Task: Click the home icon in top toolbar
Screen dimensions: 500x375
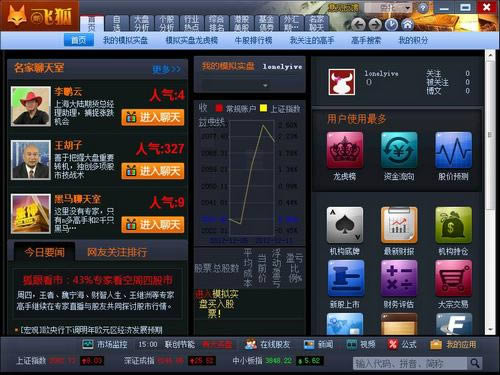Action: click(407, 24)
